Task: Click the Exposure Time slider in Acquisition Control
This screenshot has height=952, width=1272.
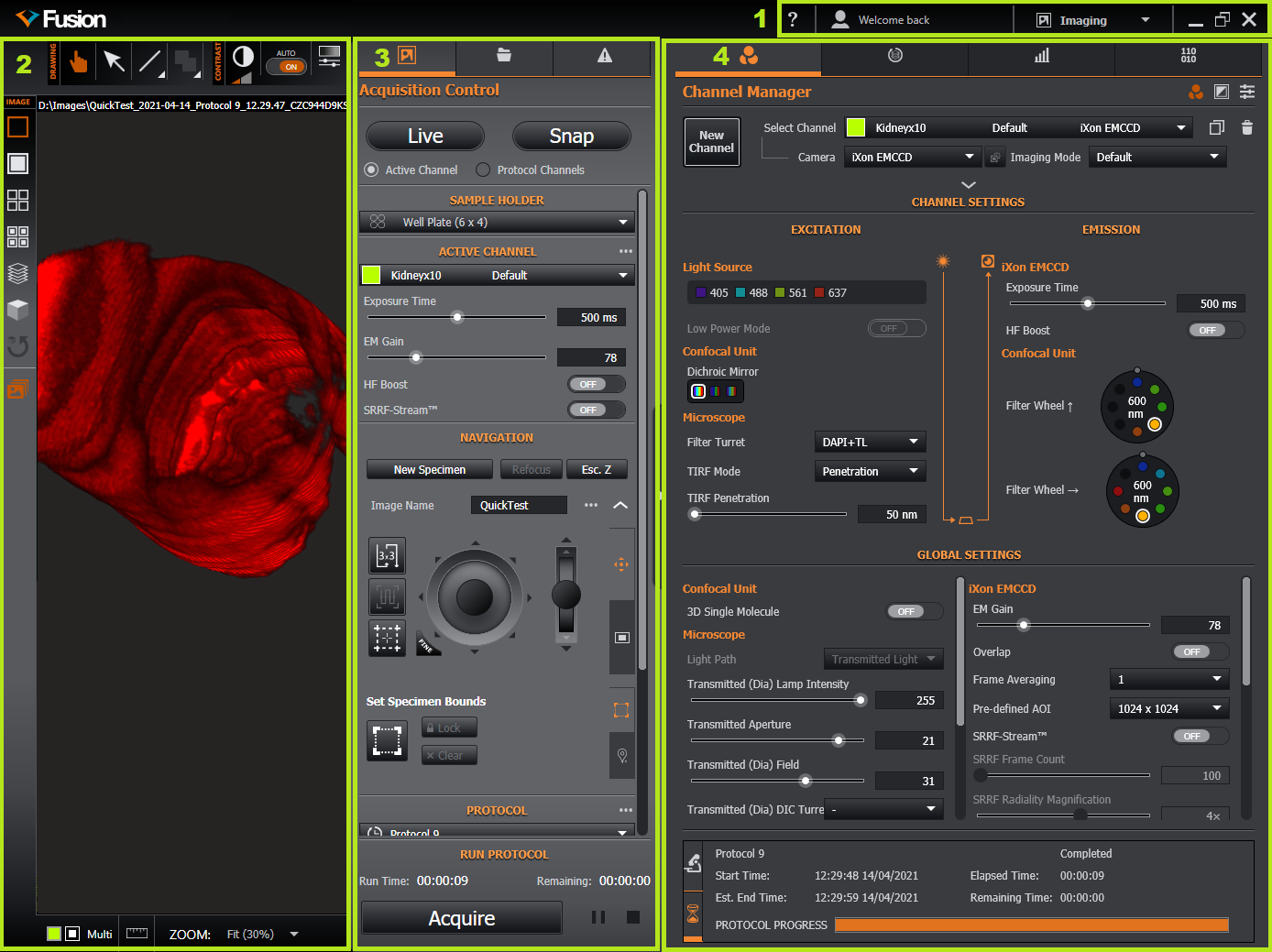Action: click(x=457, y=318)
